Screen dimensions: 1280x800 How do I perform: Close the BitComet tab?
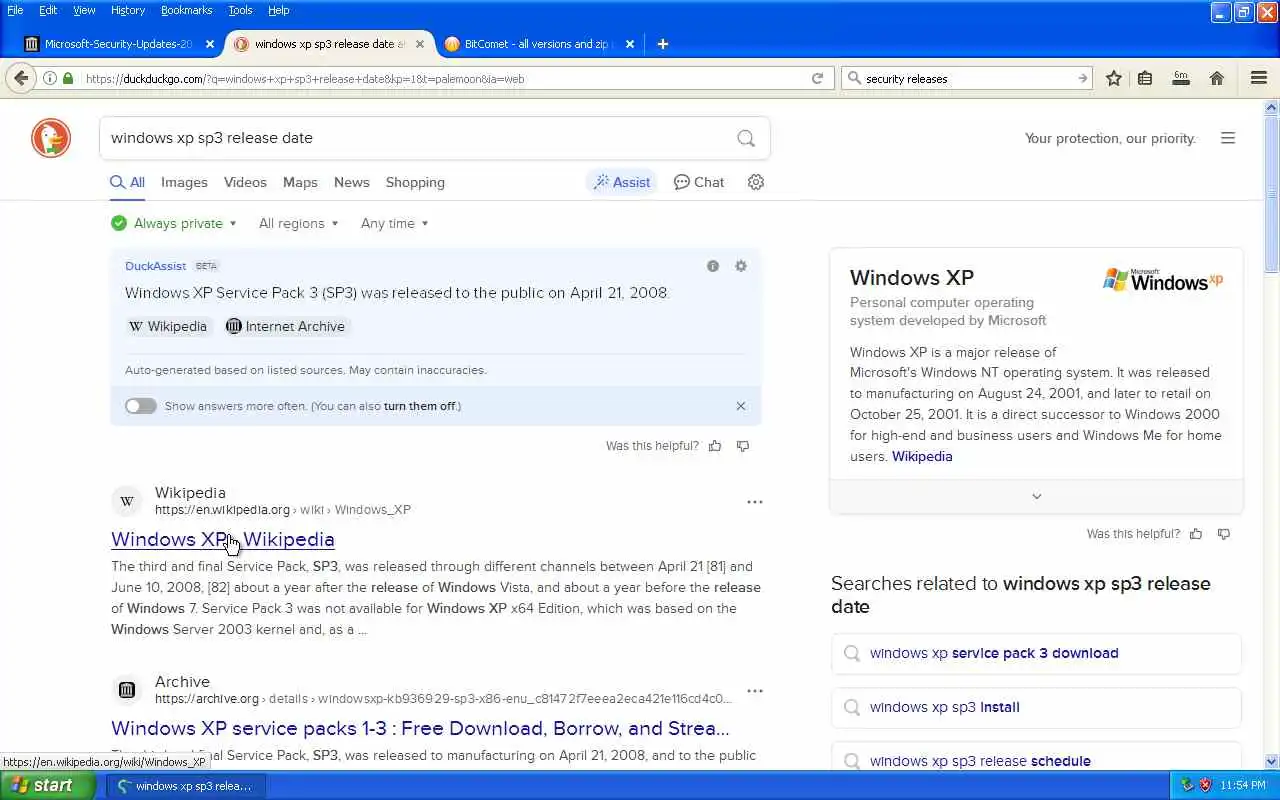point(630,44)
